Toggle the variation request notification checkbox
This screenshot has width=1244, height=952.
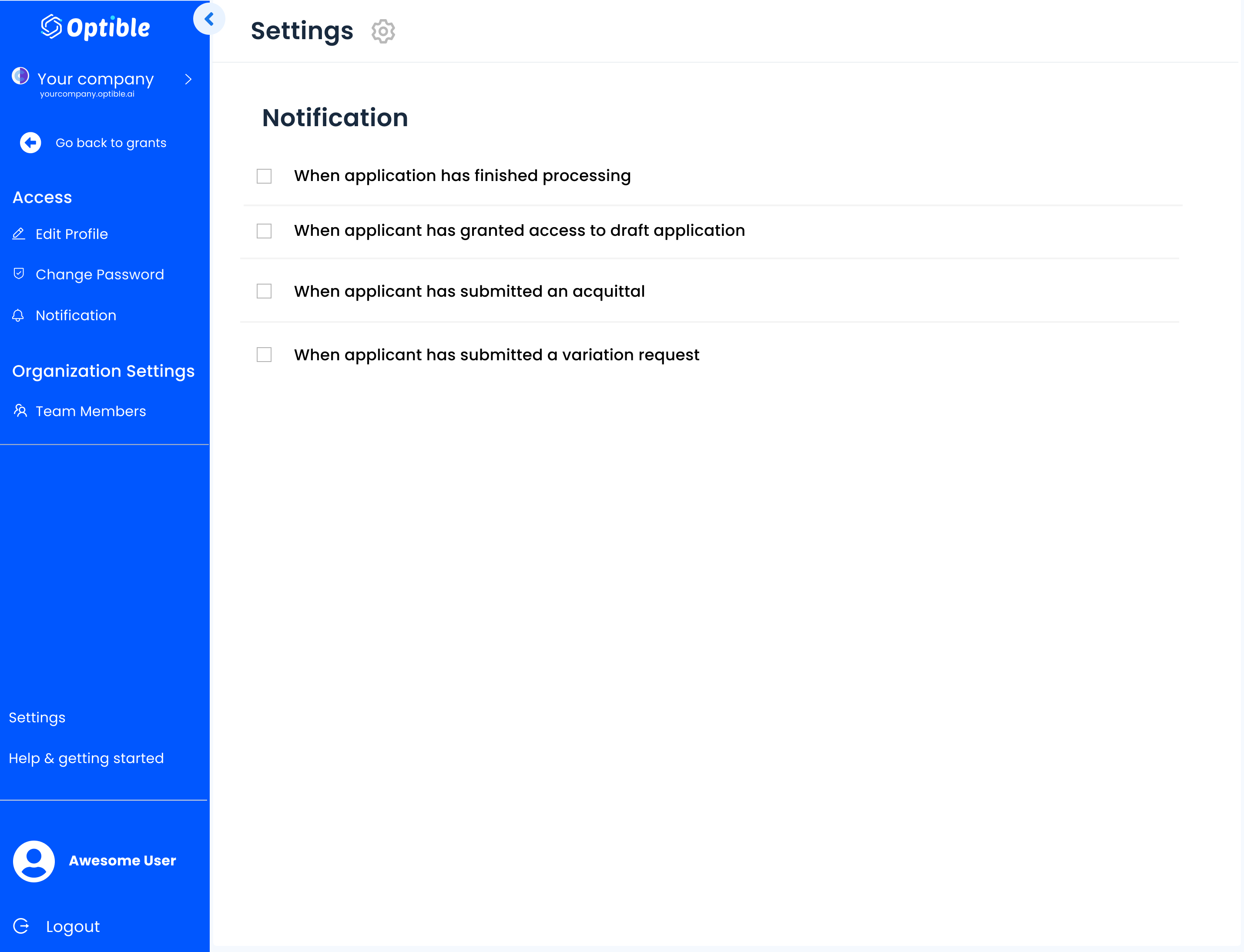(264, 355)
